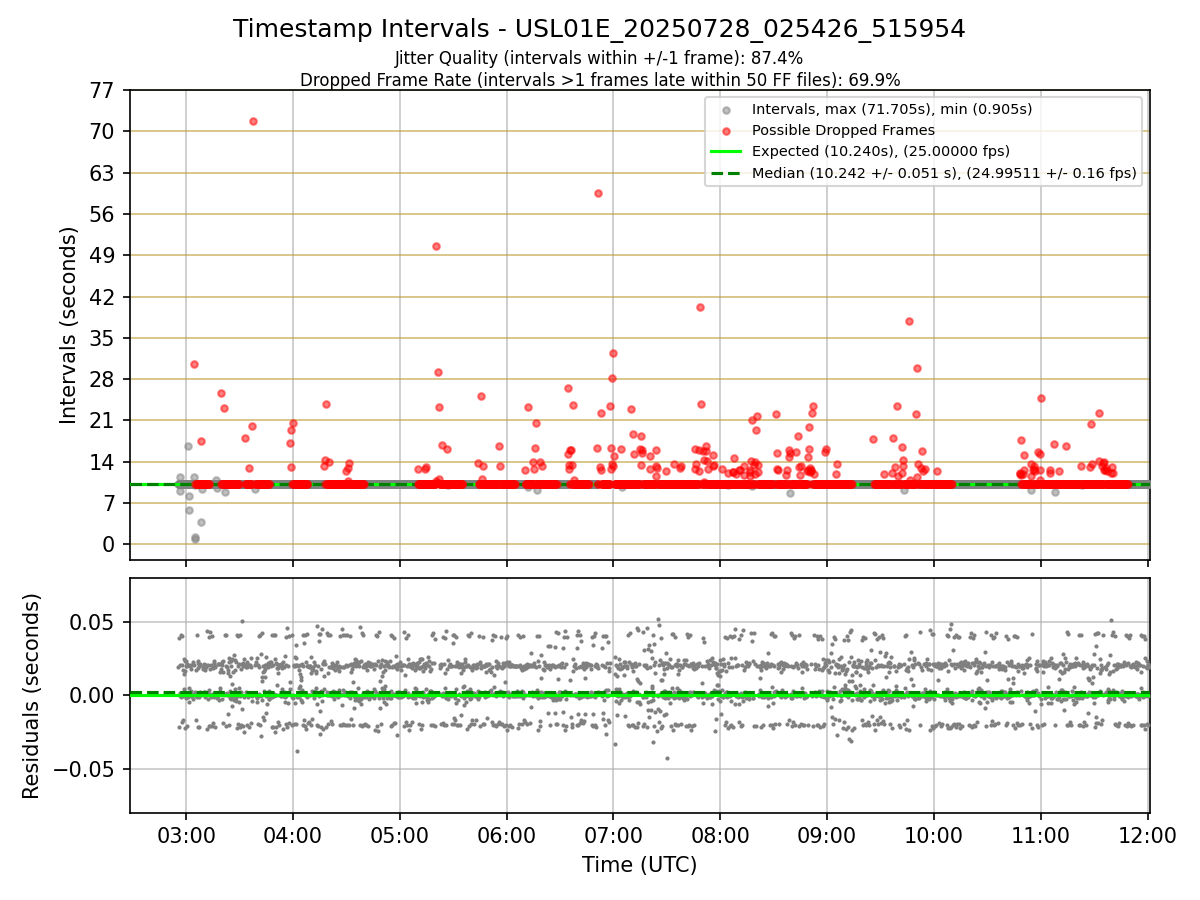
Task: Click the 'Intervals (seconds)' y-axis label
Action: pyautogui.click(x=69, y=324)
